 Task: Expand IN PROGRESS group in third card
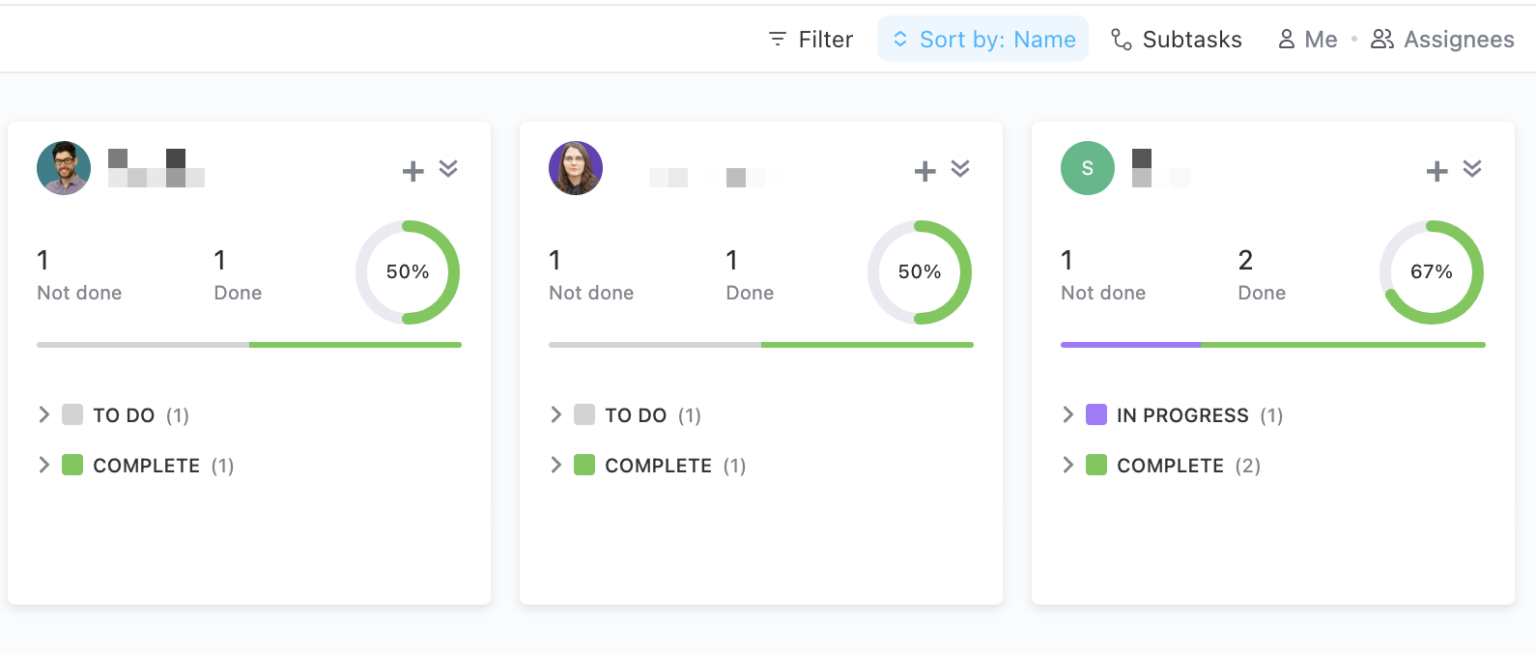click(1068, 414)
